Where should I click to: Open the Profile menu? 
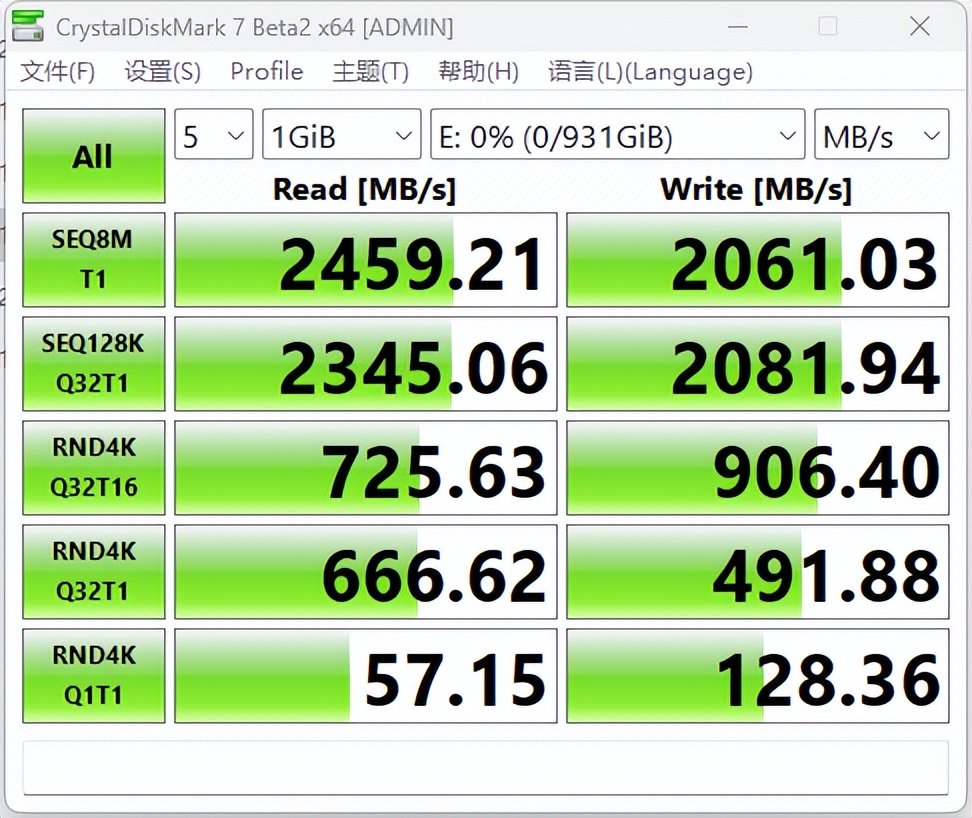[x=267, y=71]
